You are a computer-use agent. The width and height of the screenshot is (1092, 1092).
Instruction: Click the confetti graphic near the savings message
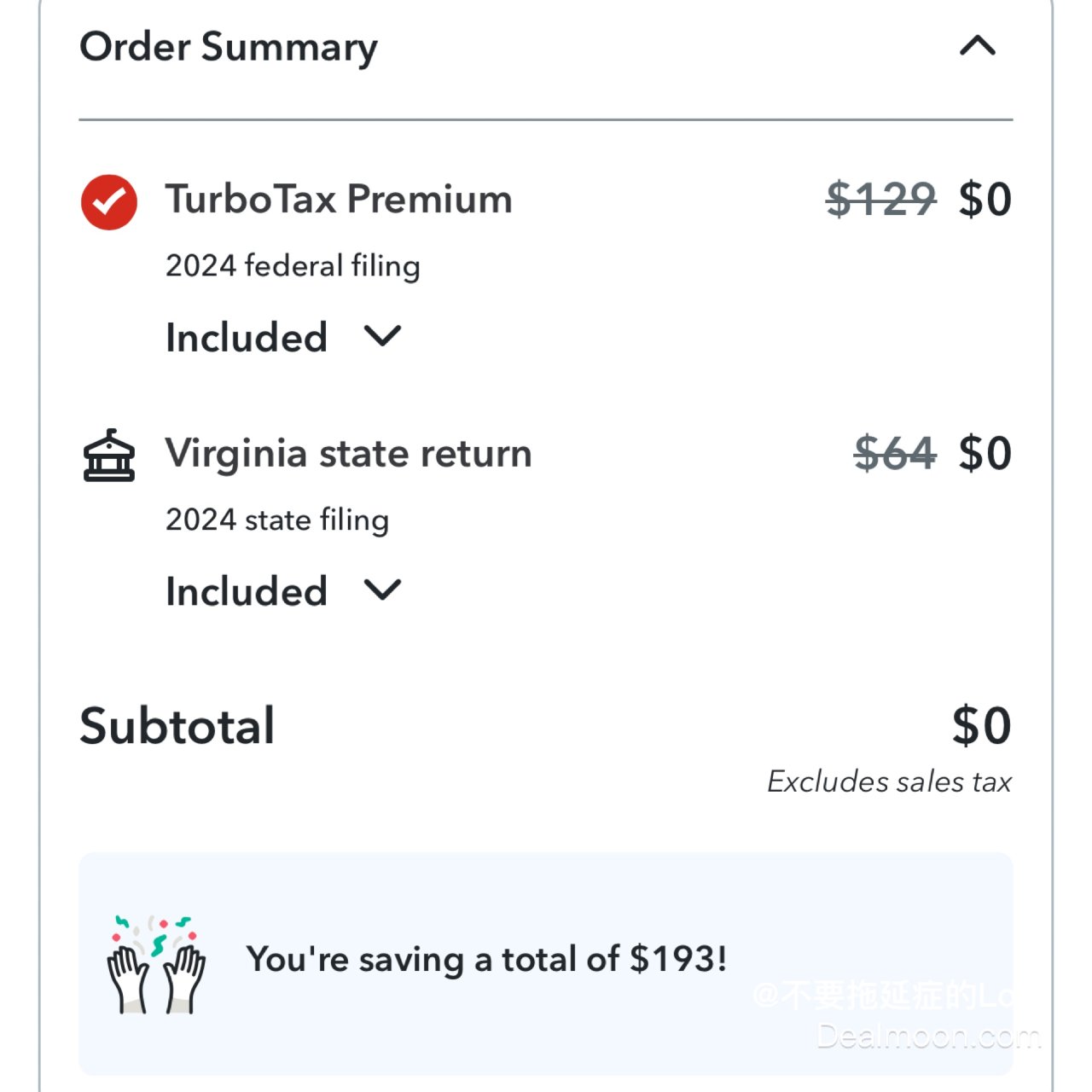click(155, 934)
